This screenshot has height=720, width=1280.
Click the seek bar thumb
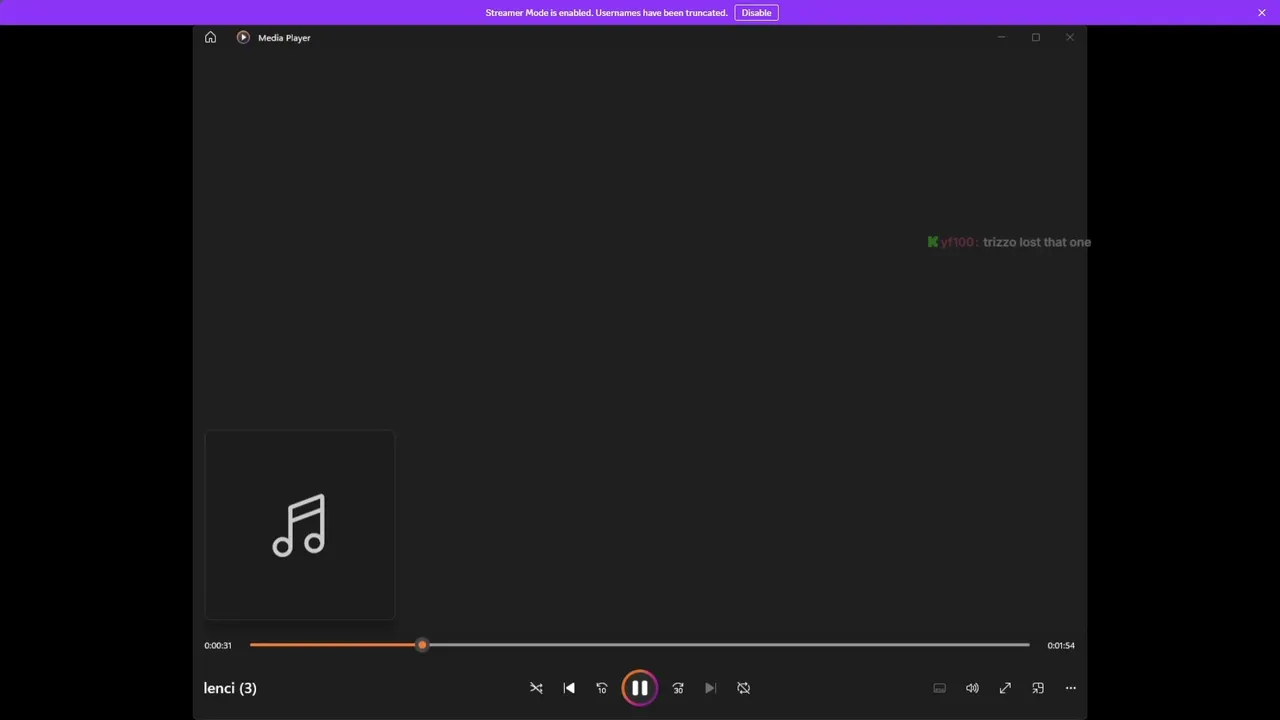pyautogui.click(x=422, y=645)
